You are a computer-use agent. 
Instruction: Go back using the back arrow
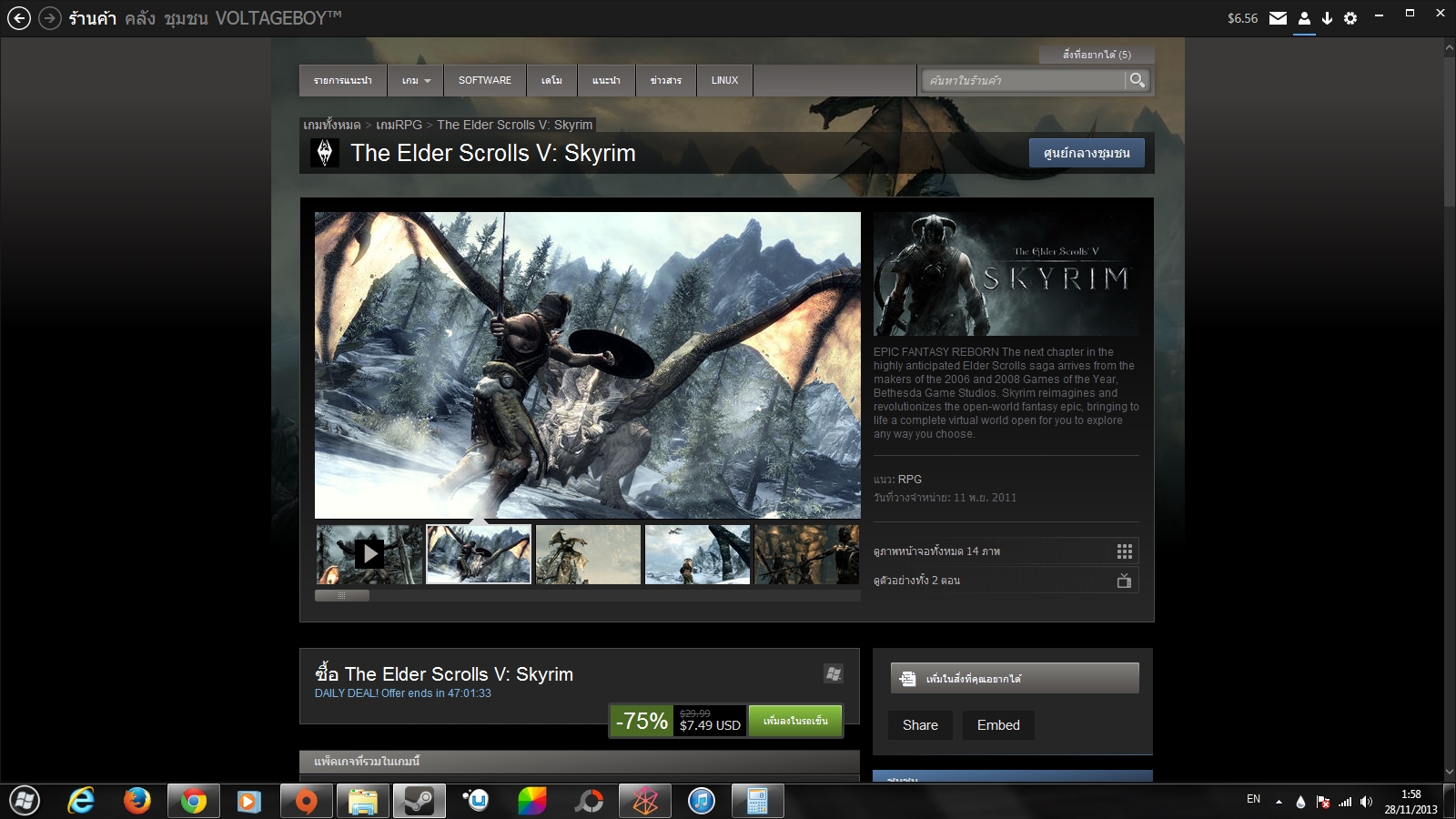coord(19,17)
